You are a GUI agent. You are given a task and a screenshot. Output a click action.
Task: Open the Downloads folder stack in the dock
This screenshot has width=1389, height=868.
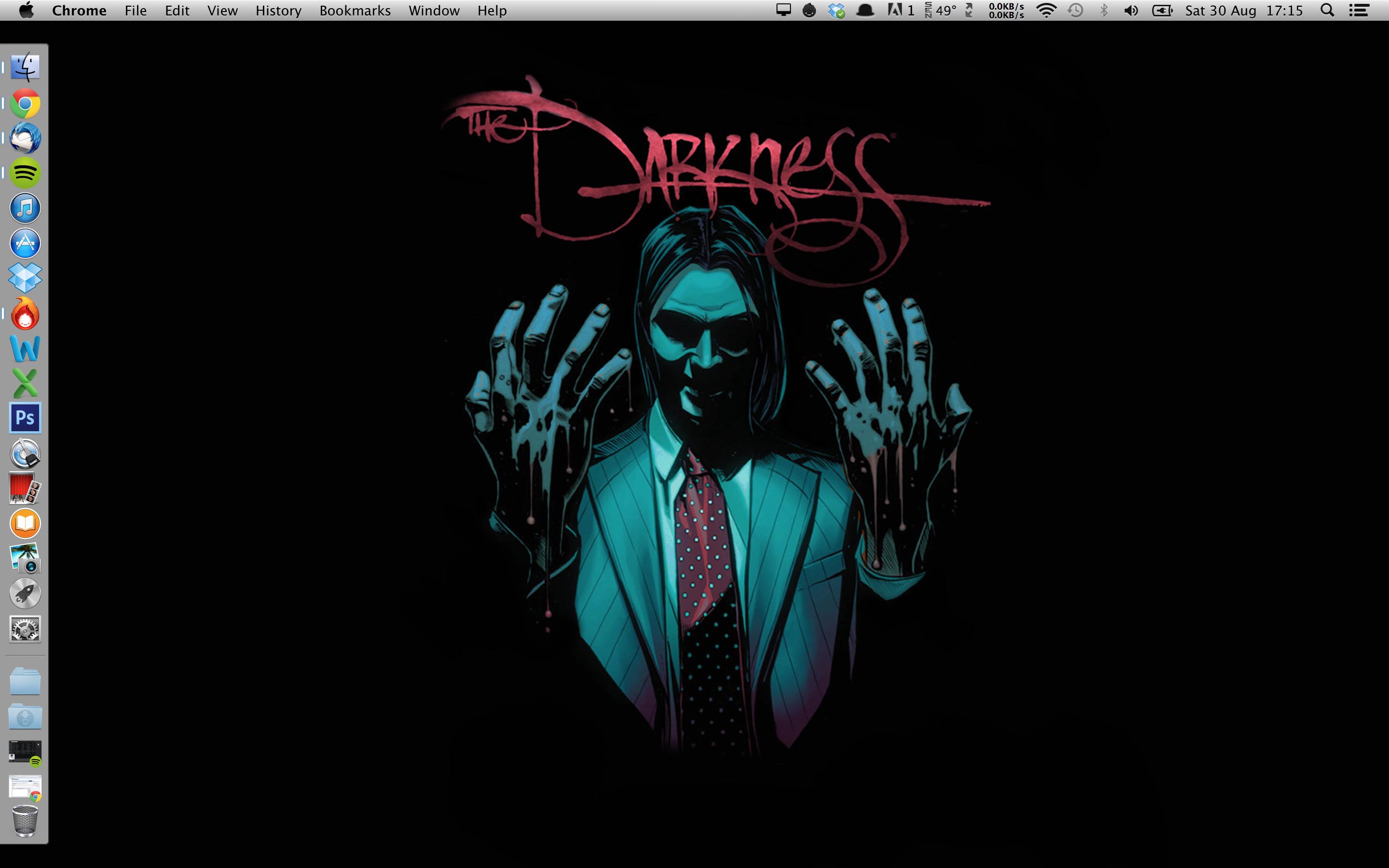coord(25,717)
